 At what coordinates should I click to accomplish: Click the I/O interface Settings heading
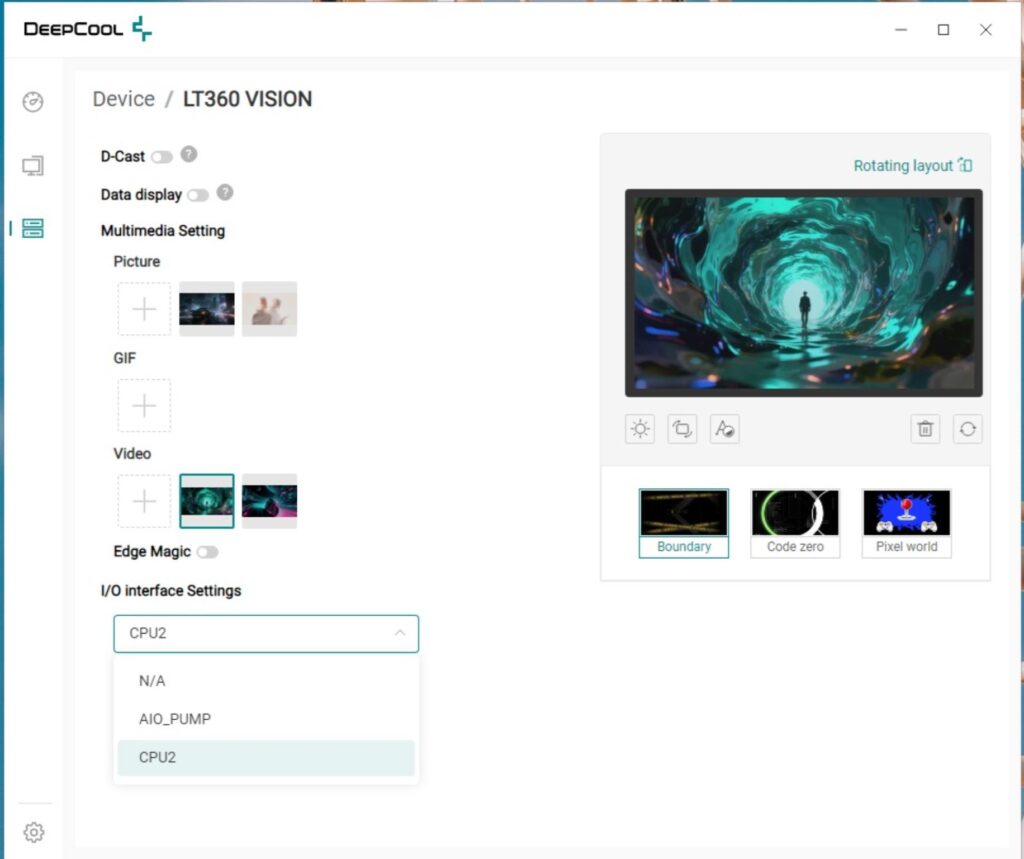[x=171, y=591]
